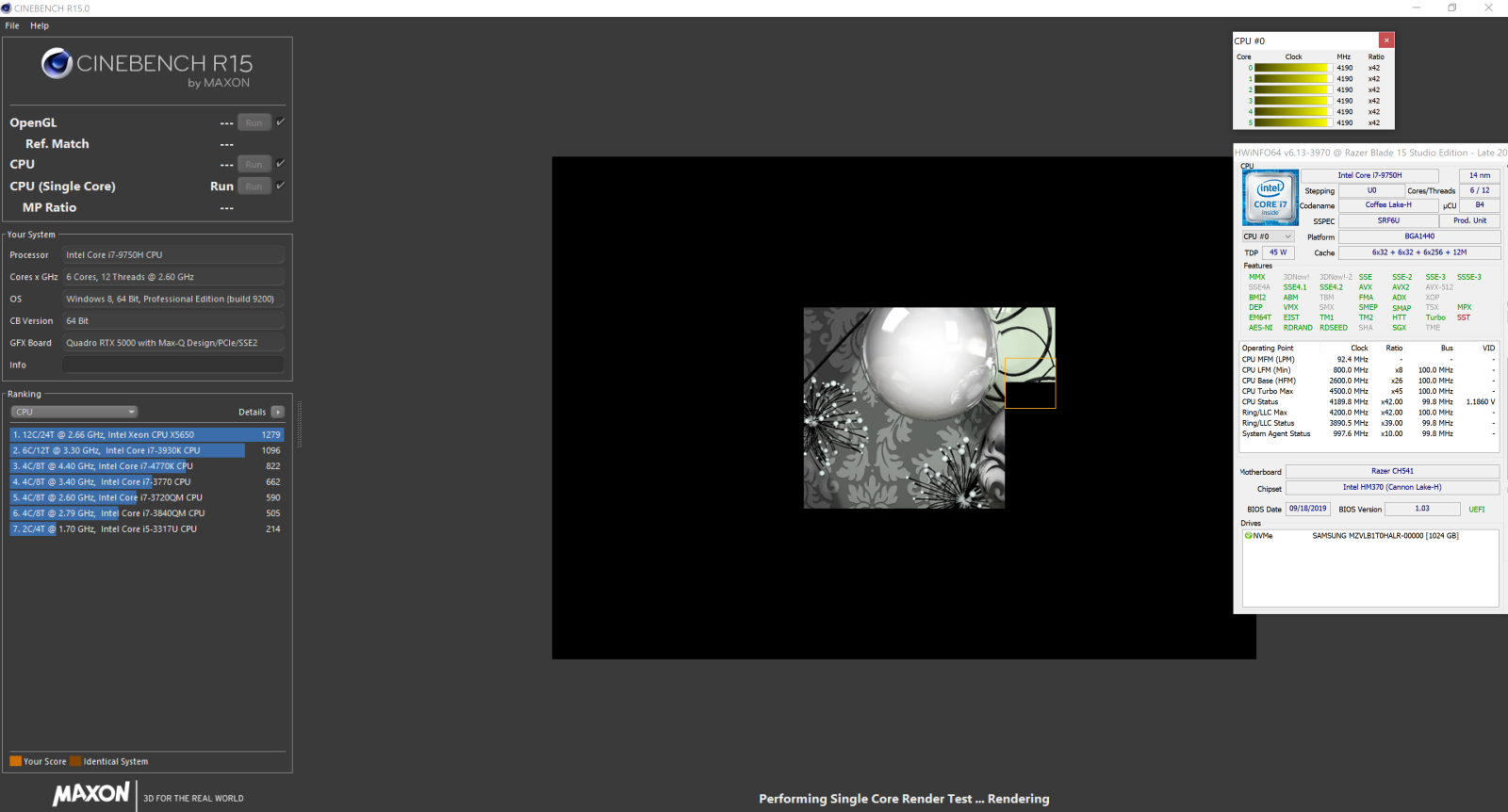The image size is (1508, 812).
Task: Click the SRF6U SSPEC field
Action: coord(1388,220)
